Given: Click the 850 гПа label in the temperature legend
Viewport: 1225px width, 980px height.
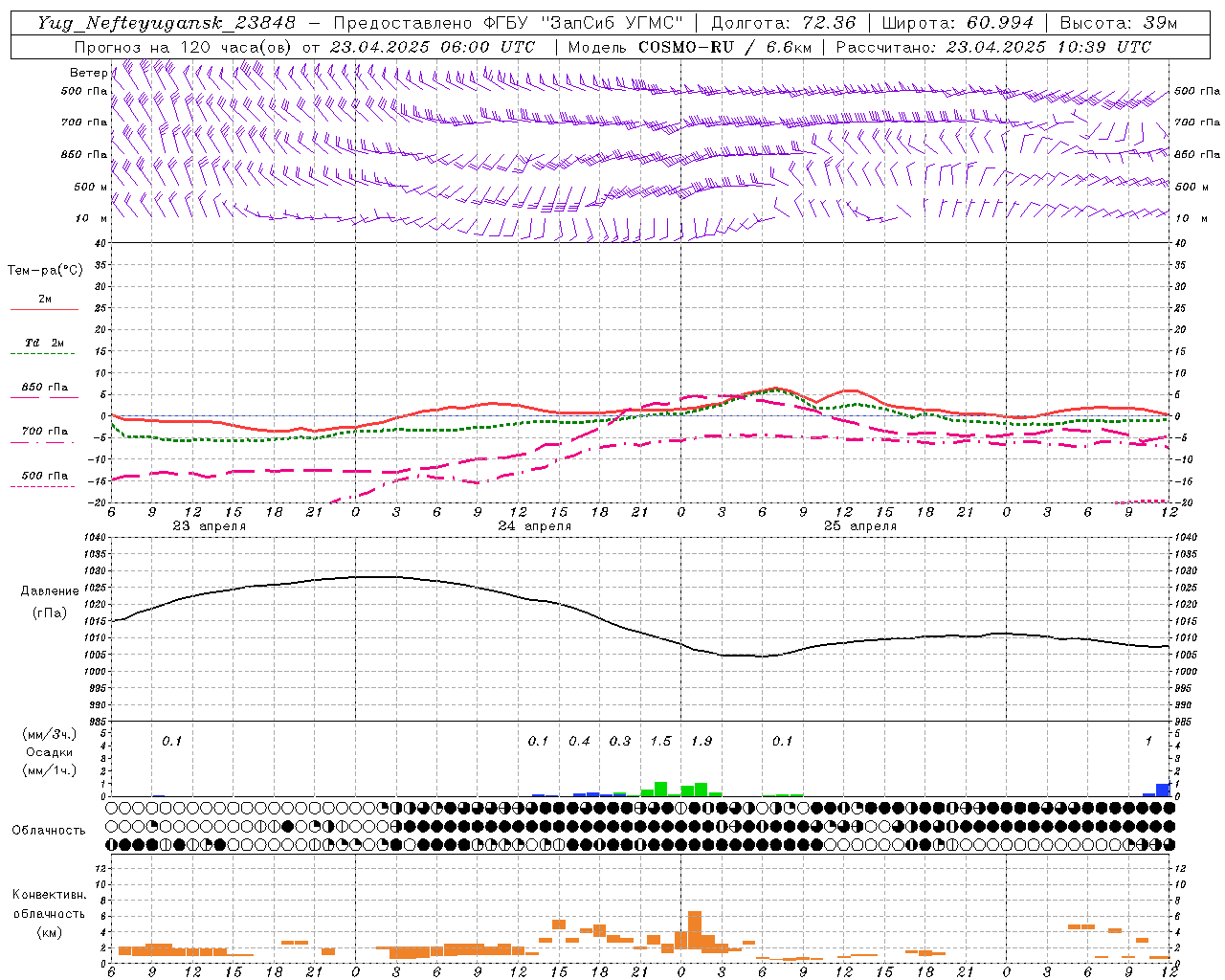Looking at the screenshot, I should coord(44,388).
